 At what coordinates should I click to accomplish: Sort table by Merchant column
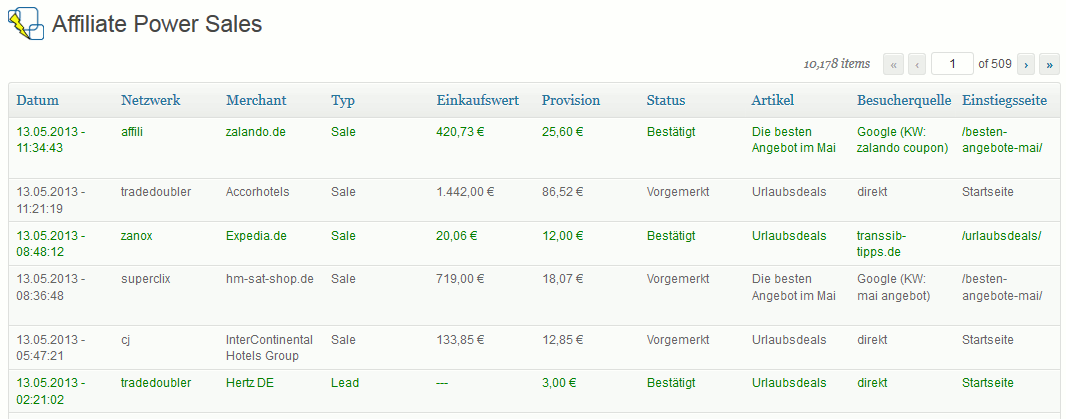[256, 100]
